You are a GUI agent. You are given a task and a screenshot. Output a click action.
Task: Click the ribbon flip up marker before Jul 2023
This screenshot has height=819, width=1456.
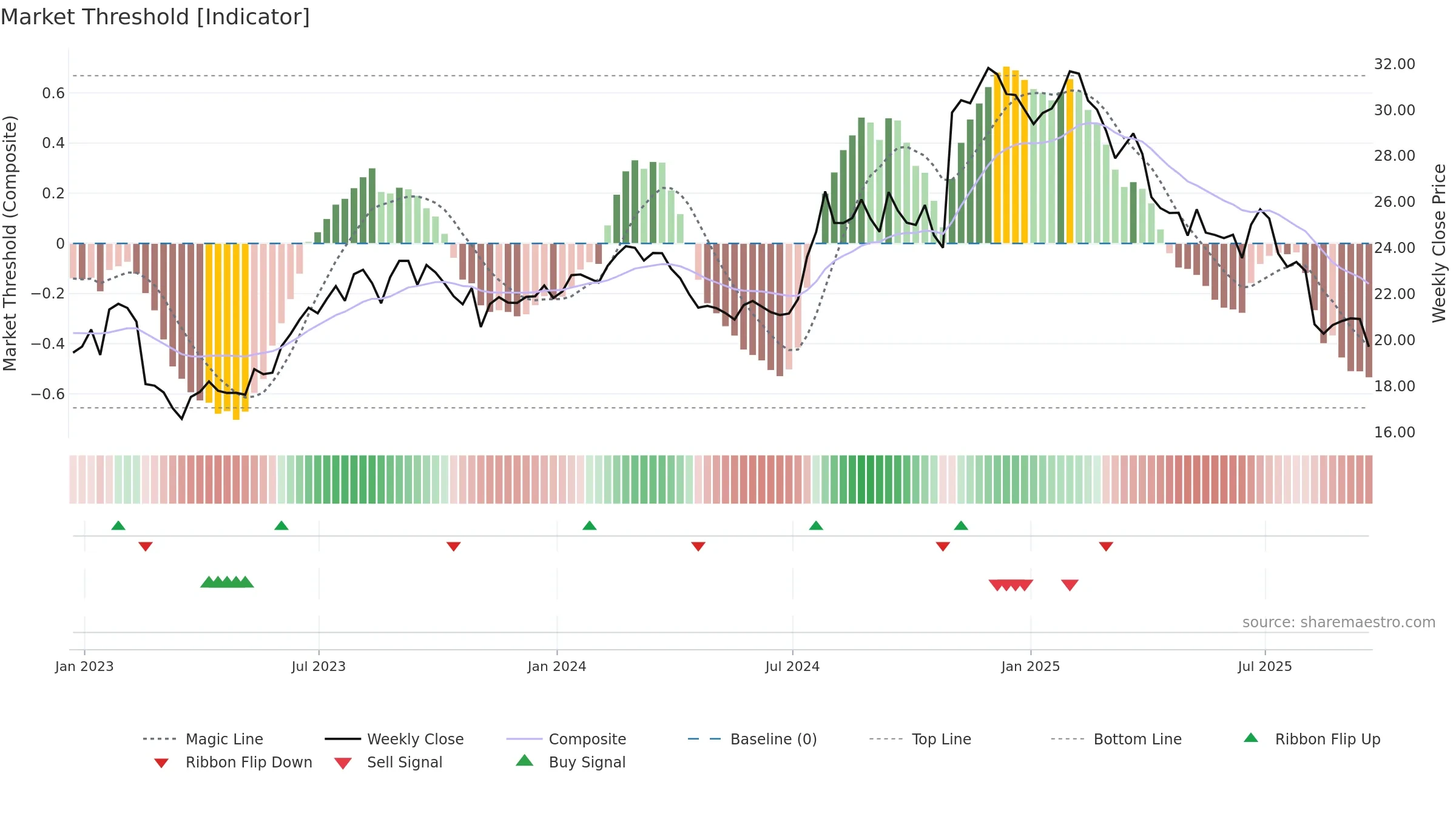(281, 525)
